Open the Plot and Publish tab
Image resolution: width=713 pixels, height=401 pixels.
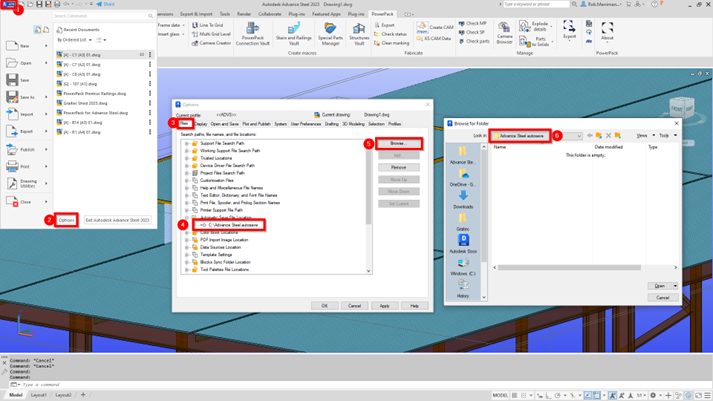pyautogui.click(x=256, y=124)
